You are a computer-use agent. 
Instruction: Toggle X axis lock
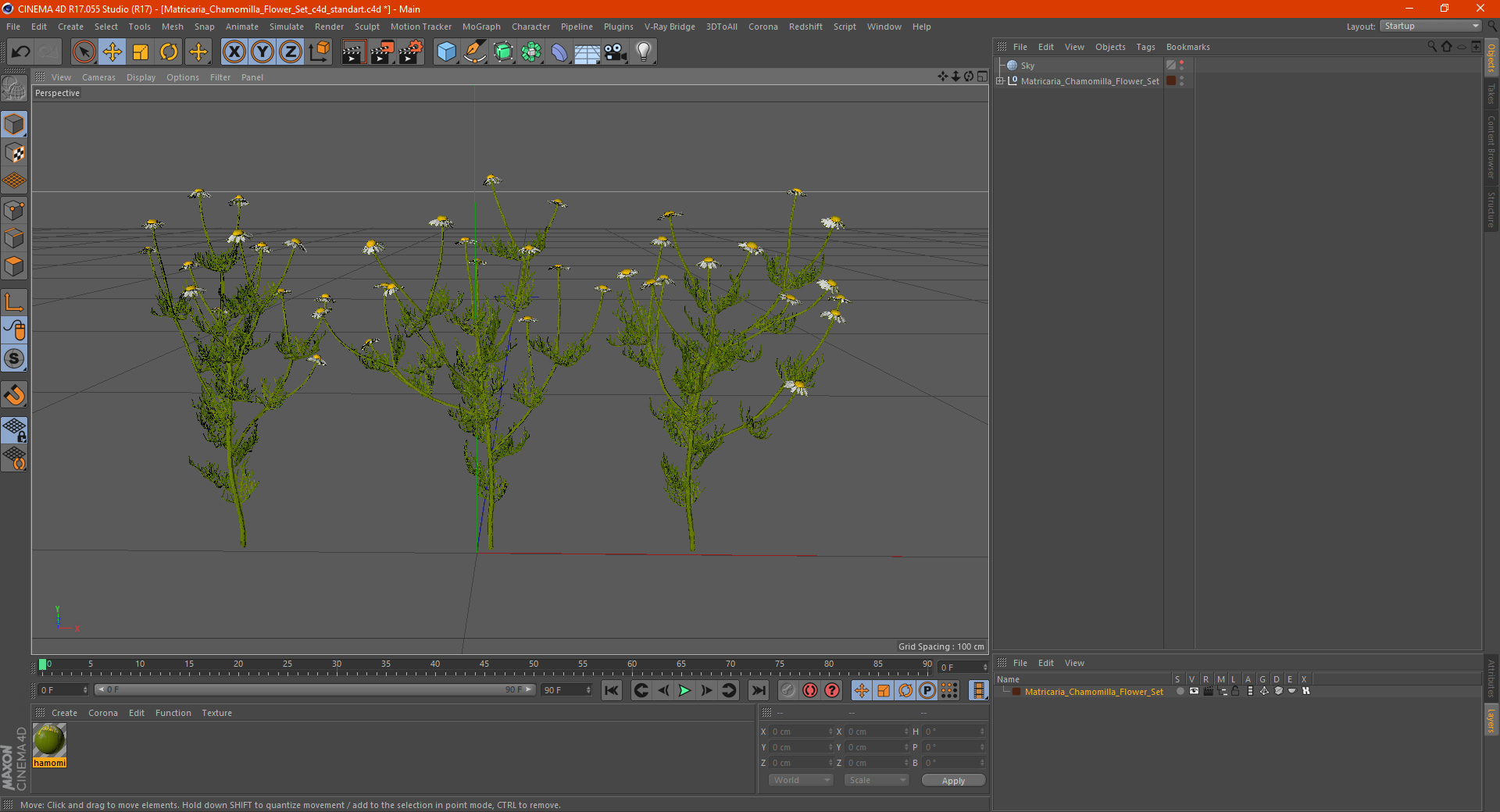pos(234,52)
